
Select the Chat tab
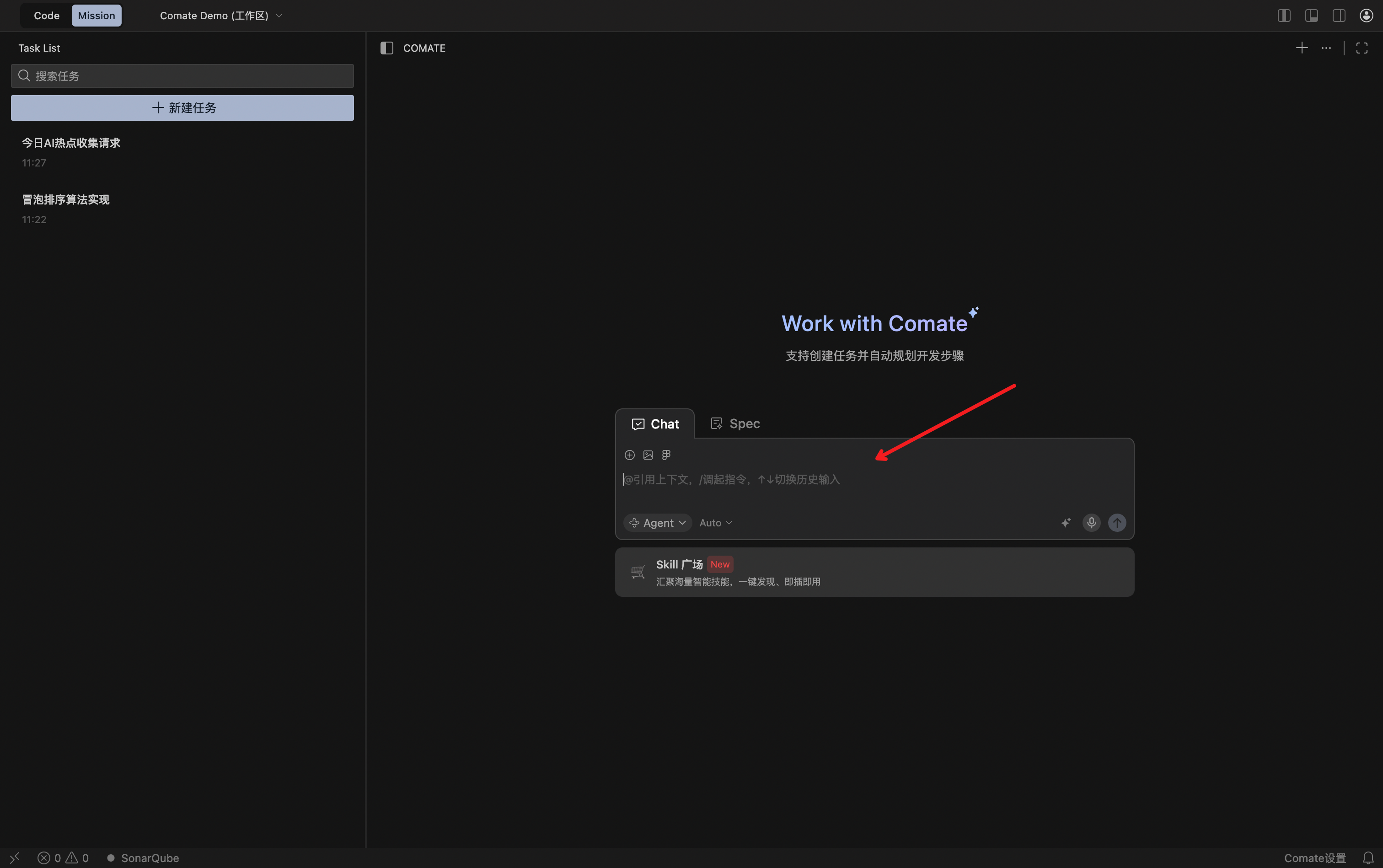[x=655, y=424]
